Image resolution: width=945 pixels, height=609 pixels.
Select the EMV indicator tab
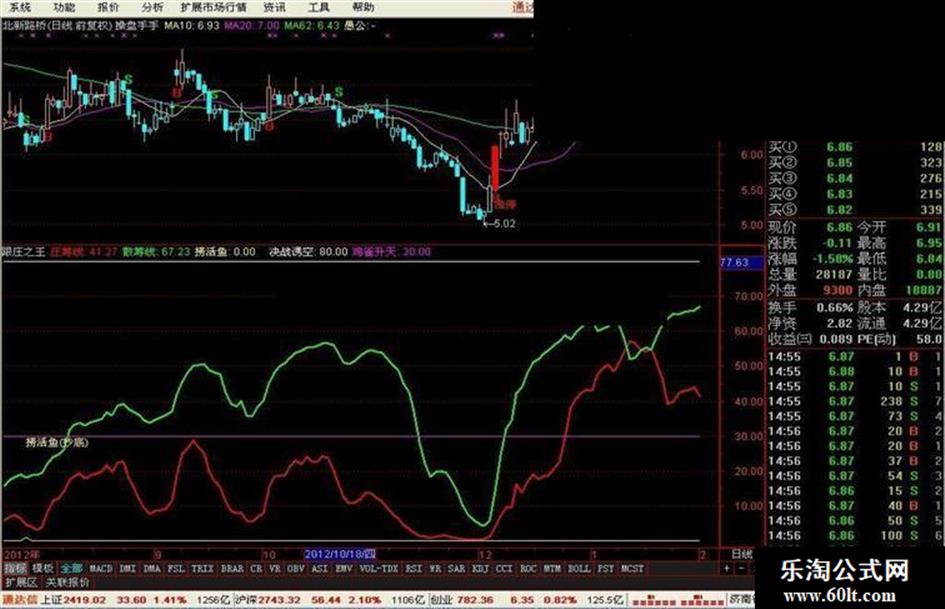pos(344,569)
